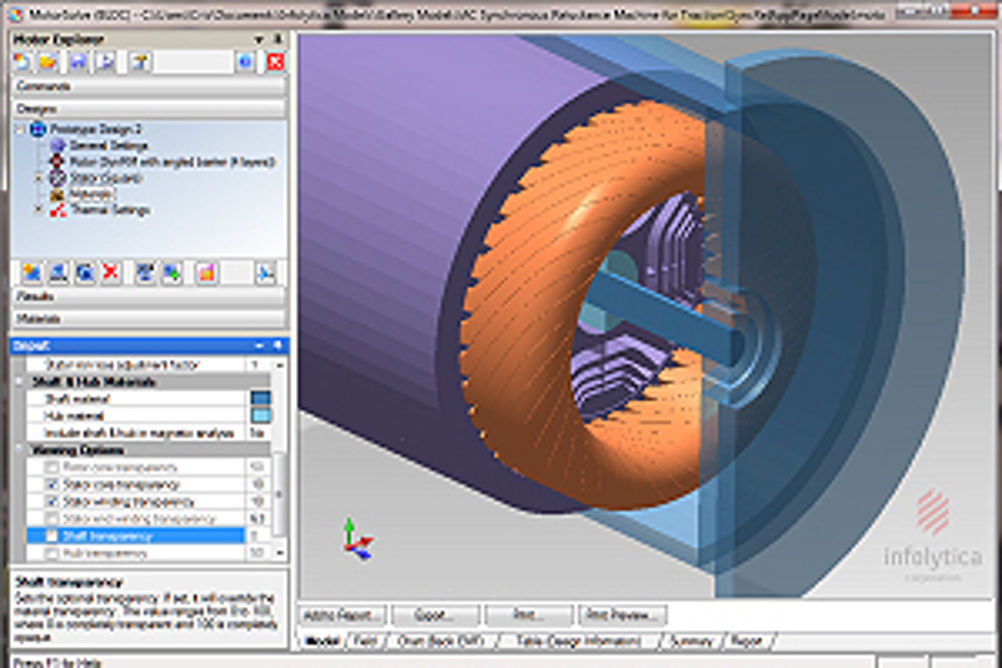Collapse the Prototype Design 2 tree node
Screen dimensions: 1002x668
click(20, 130)
